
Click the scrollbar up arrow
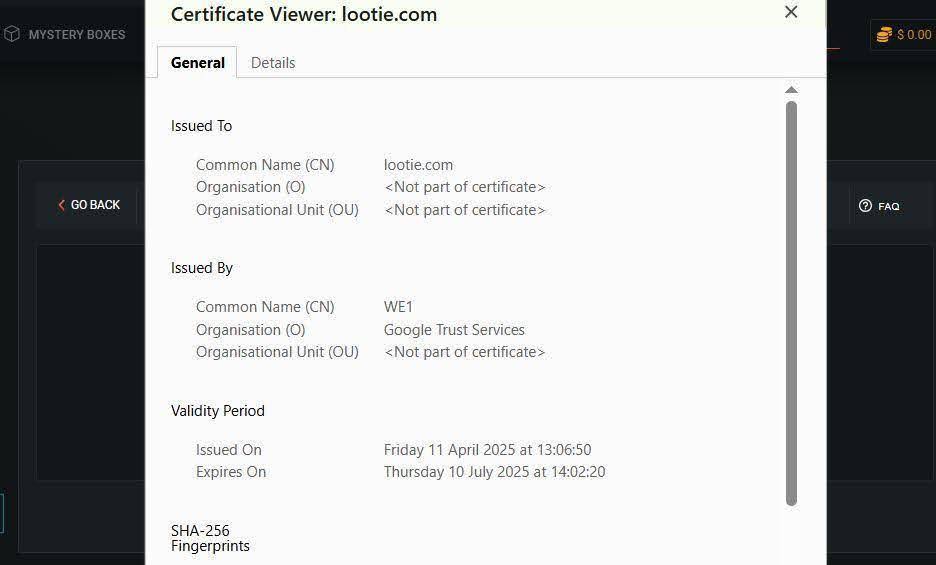pyautogui.click(x=791, y=90)
